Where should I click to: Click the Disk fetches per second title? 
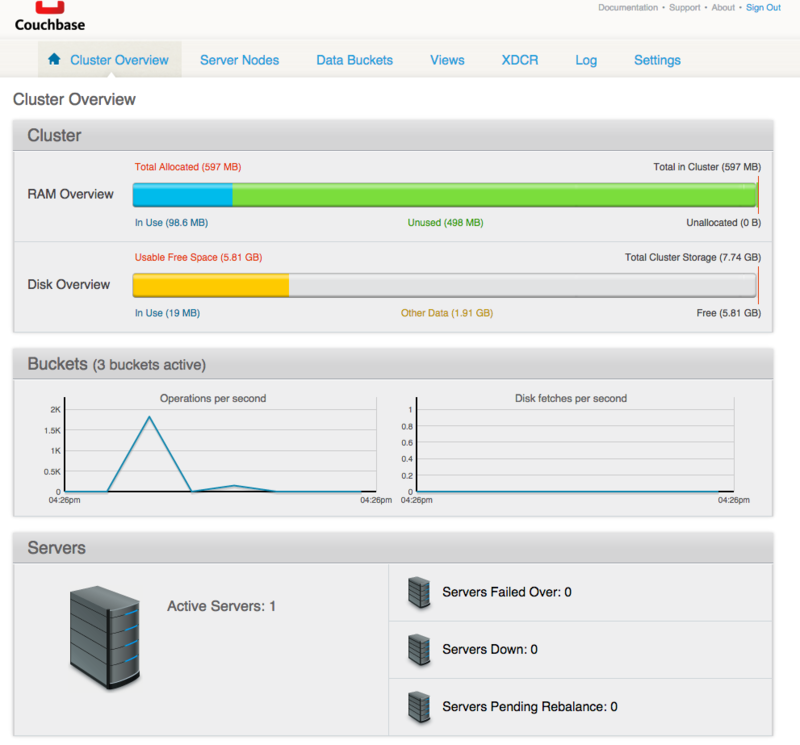pos(571,398)
